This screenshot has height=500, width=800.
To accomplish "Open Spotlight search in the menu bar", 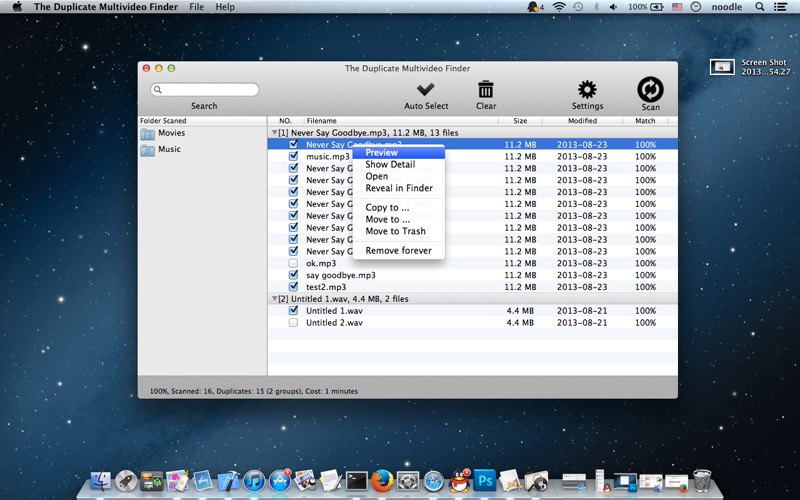I will pyautogui.click(x=760, y=7).
